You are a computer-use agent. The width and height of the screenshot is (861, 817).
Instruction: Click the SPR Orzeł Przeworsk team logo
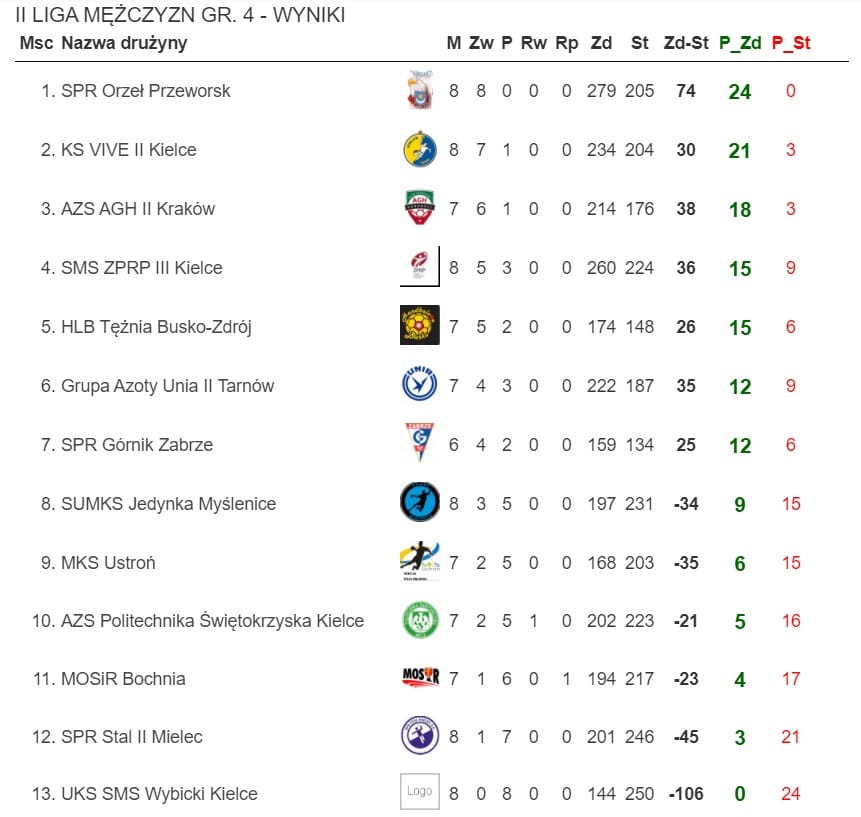click(x=420, y=91)
